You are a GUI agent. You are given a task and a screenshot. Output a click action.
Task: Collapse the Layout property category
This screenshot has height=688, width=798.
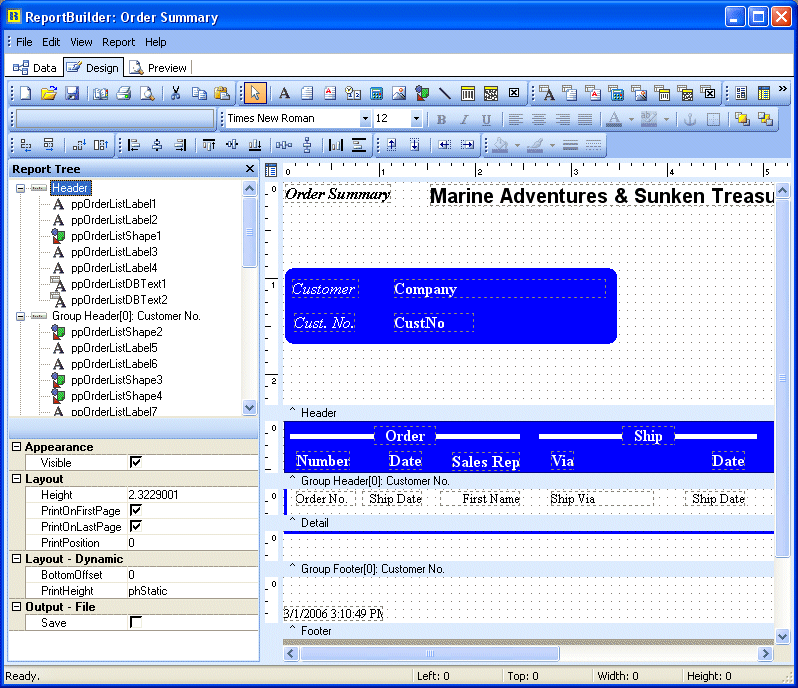[x=16, y=478]
